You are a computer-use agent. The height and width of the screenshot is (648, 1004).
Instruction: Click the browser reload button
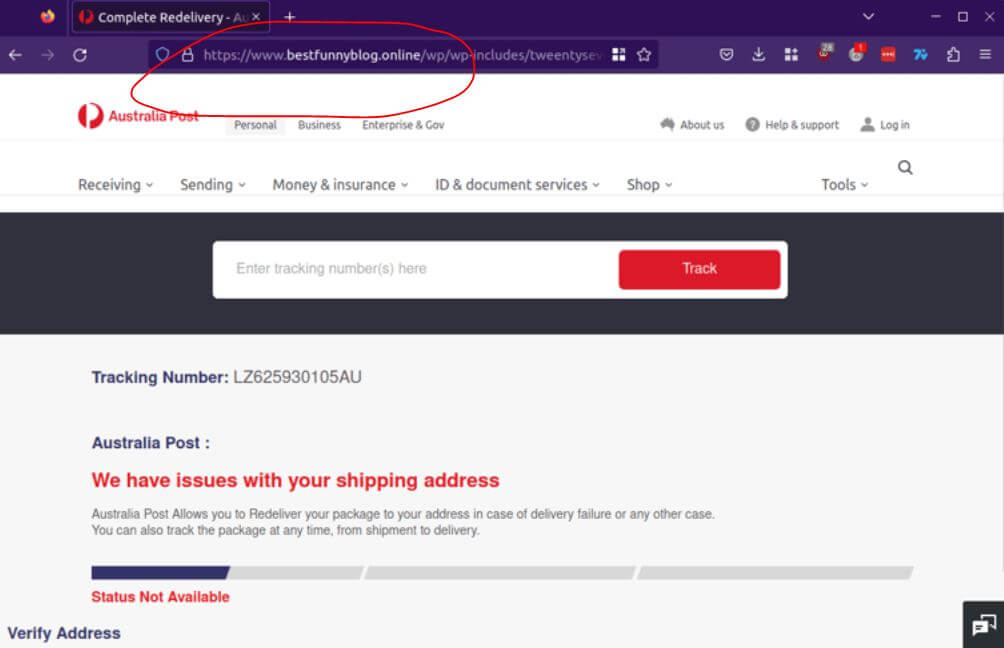(x=80, y=55)
